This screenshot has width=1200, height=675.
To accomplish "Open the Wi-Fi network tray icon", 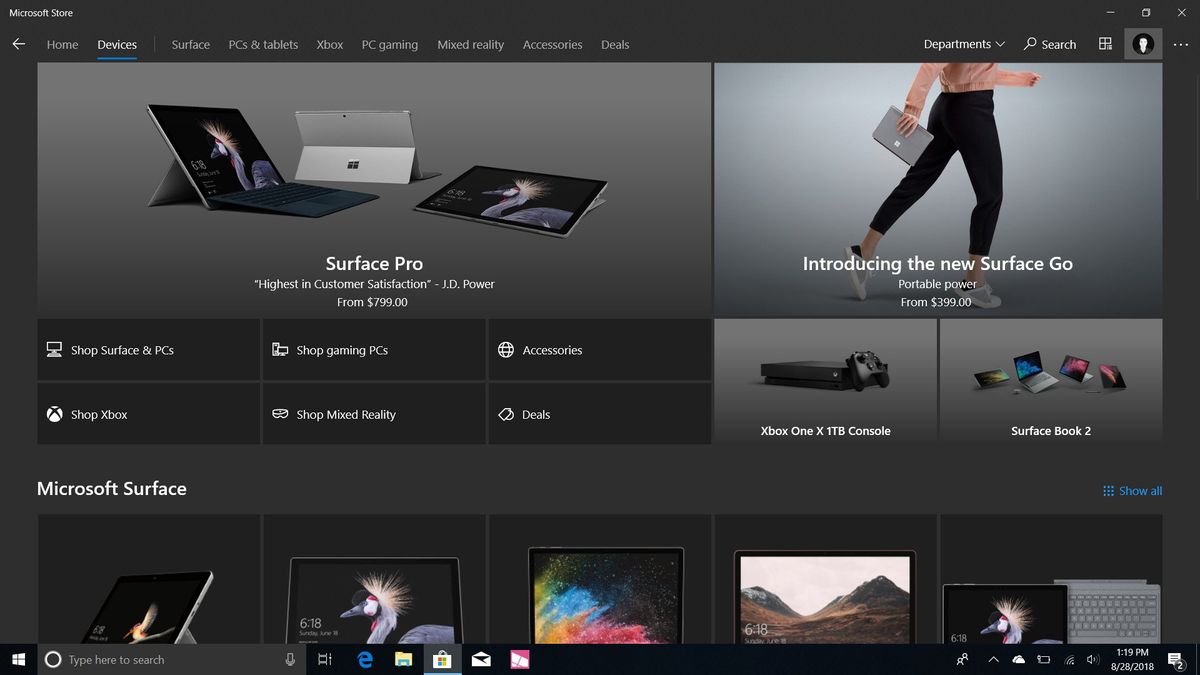I will pos(1069,659).
